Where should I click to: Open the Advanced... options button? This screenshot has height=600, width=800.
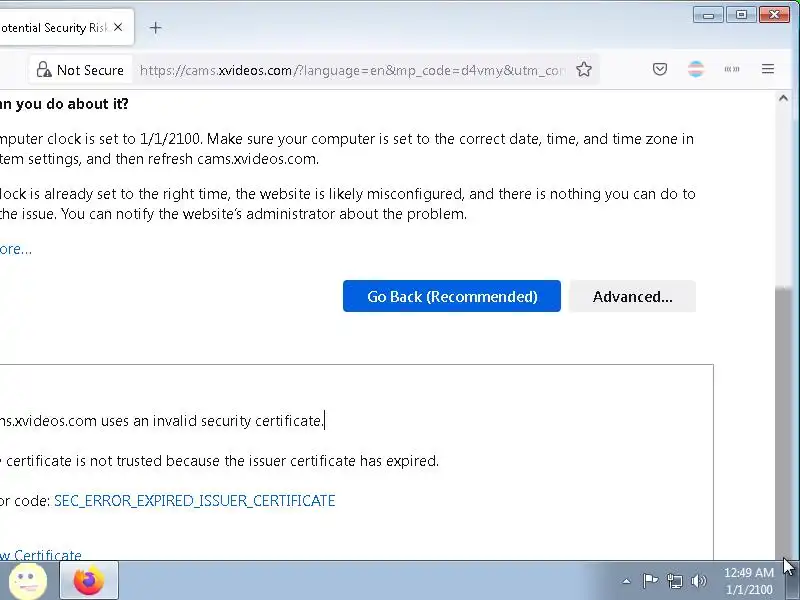click(x=632, y=296)
